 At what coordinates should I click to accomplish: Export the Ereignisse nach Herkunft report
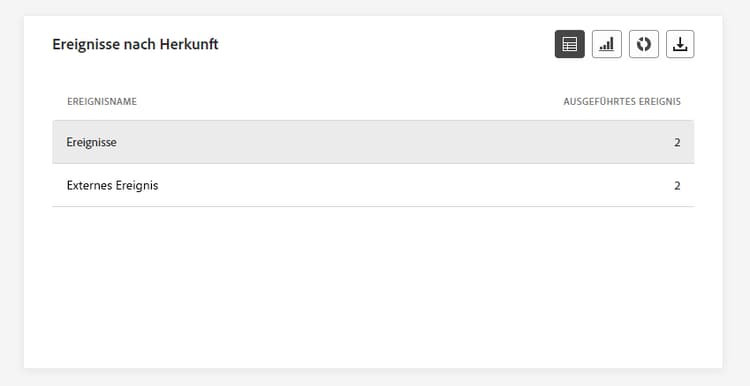680,44
